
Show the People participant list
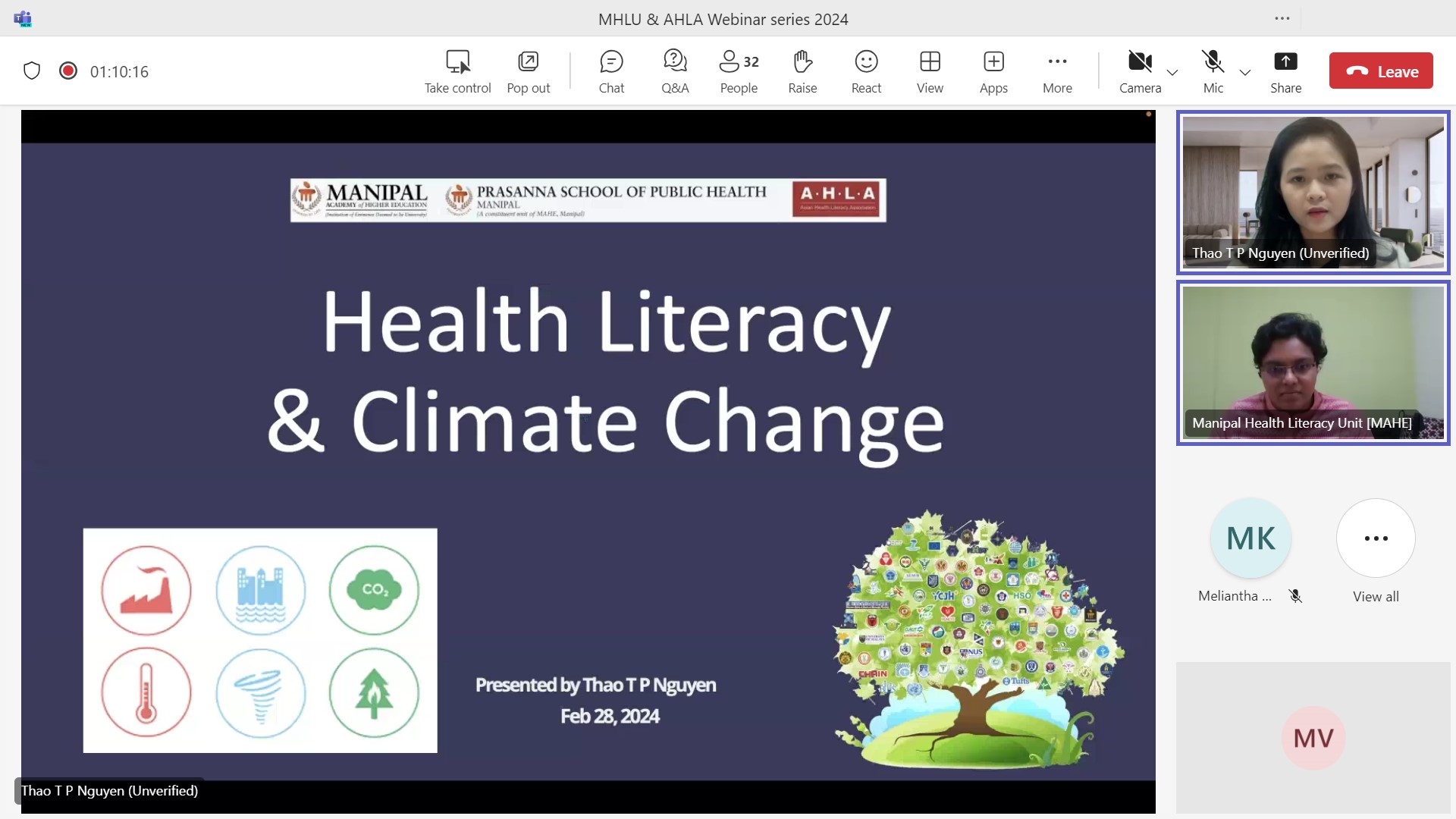click(739, 71)
